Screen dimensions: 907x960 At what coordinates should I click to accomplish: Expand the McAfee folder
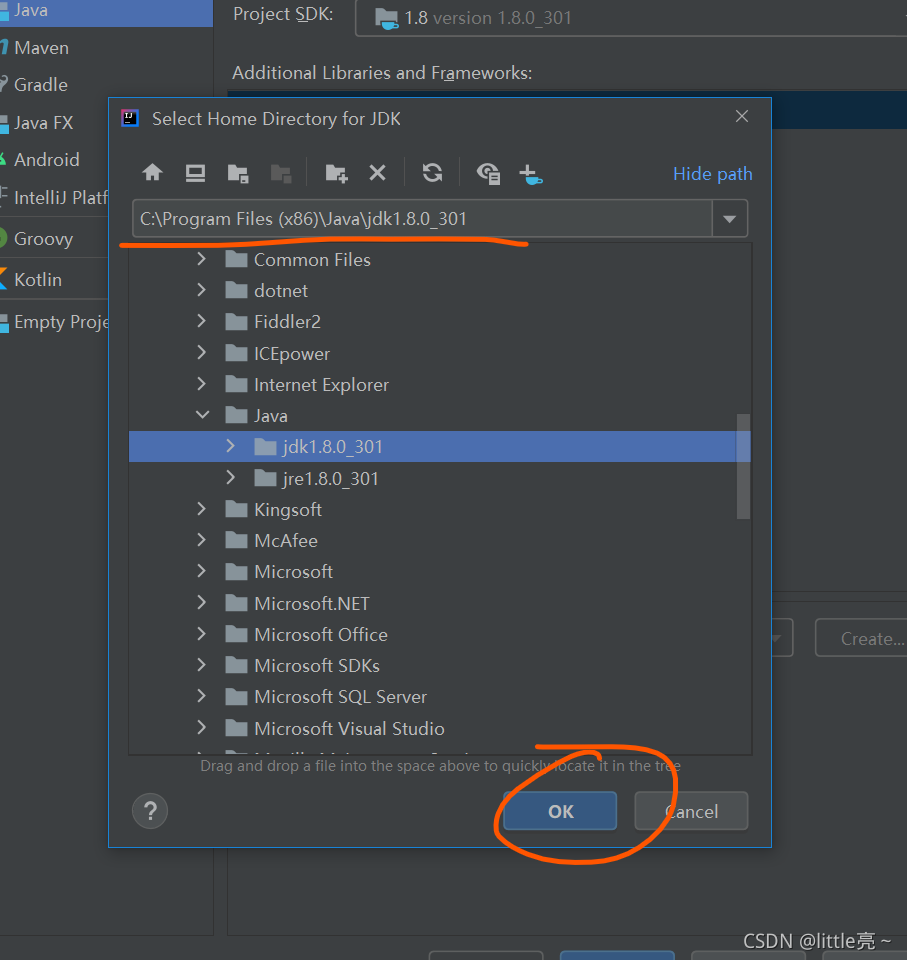click(201, 540)
